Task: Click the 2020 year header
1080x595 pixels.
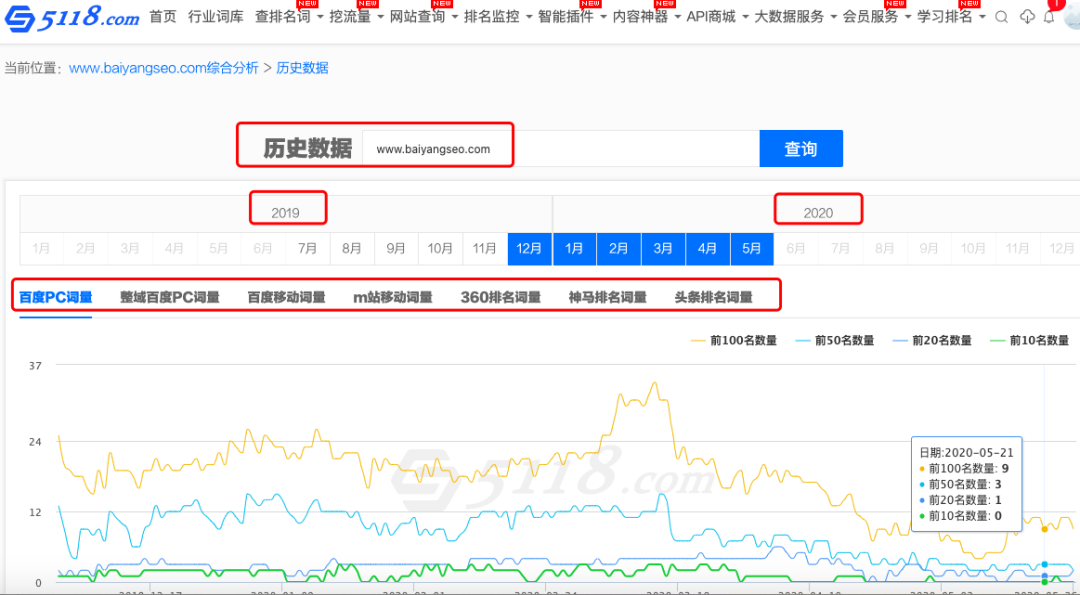Action: coord(818,213)
